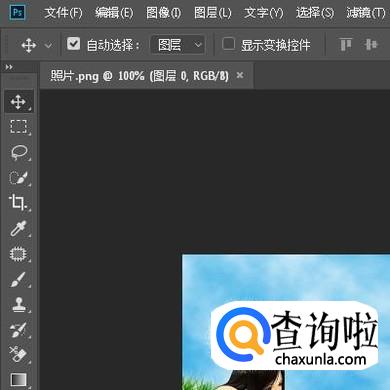Screen dimensions: 390x390
Task: Open the 图像(I) menu
Action: click(164, 13)
